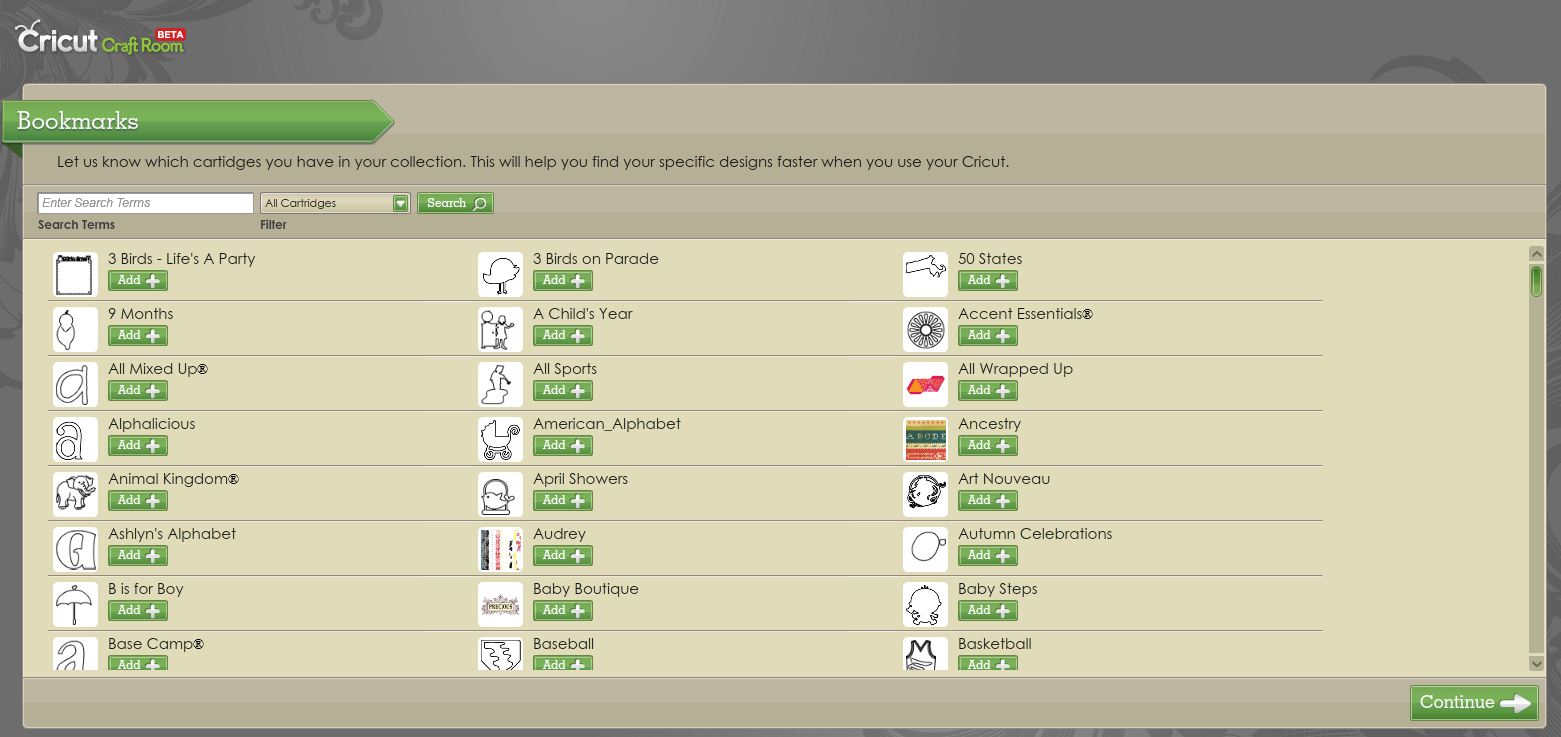This screenshot has width=1561, height=737.
Task: Add the Ashlyn's Alphabet cartridge
Action: [x=138, y=556]
